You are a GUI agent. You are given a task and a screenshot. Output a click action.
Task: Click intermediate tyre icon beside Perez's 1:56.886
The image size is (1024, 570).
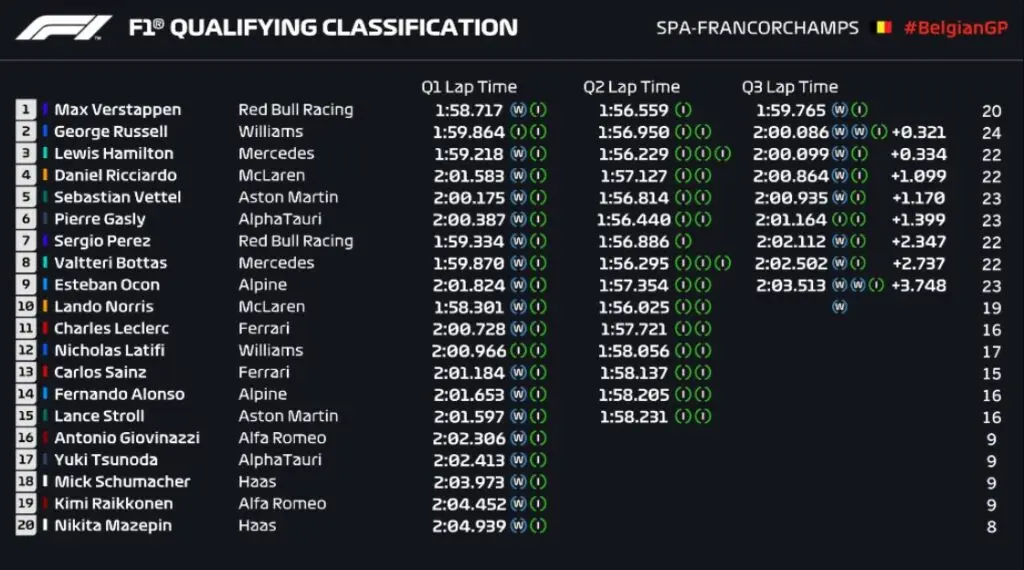click(x=684, y=241)
